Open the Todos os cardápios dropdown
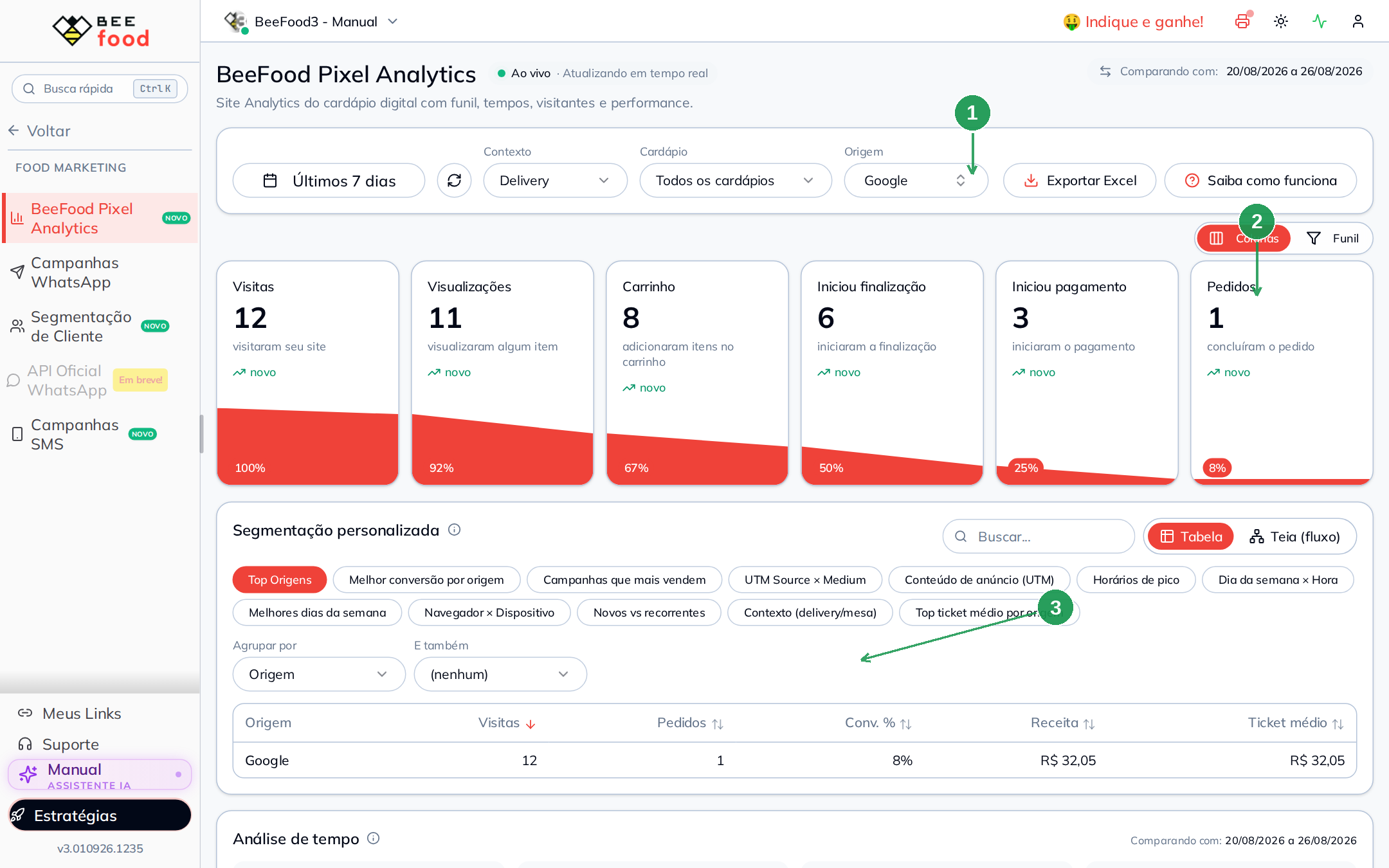Image resolution: width=1389 pixels, height=868 pixels. [736, 181]
